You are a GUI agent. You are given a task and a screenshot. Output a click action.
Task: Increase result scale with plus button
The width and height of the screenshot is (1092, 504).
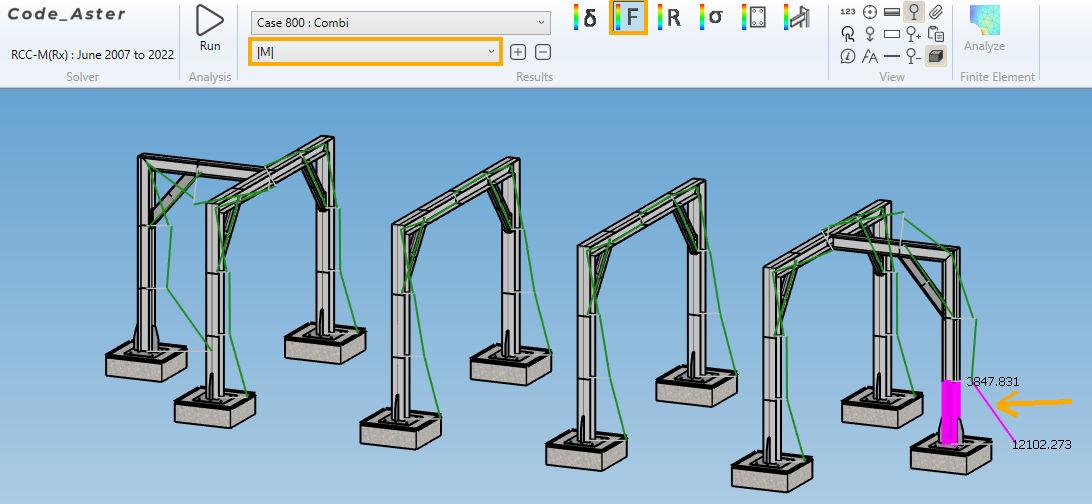(x=518, y=52)
